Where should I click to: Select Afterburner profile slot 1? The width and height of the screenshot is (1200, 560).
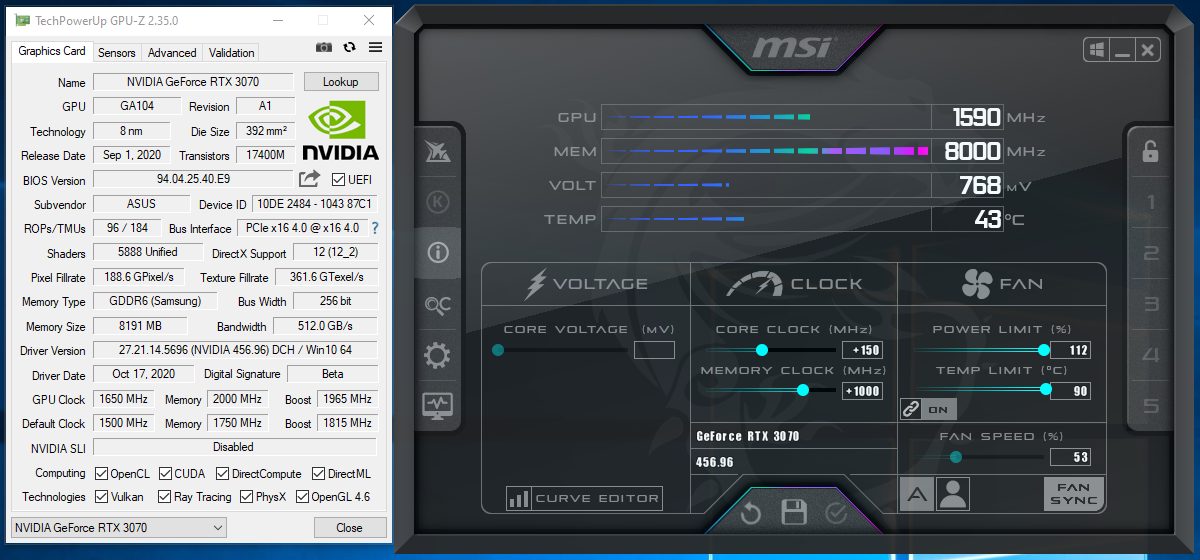pos(1151,203)
